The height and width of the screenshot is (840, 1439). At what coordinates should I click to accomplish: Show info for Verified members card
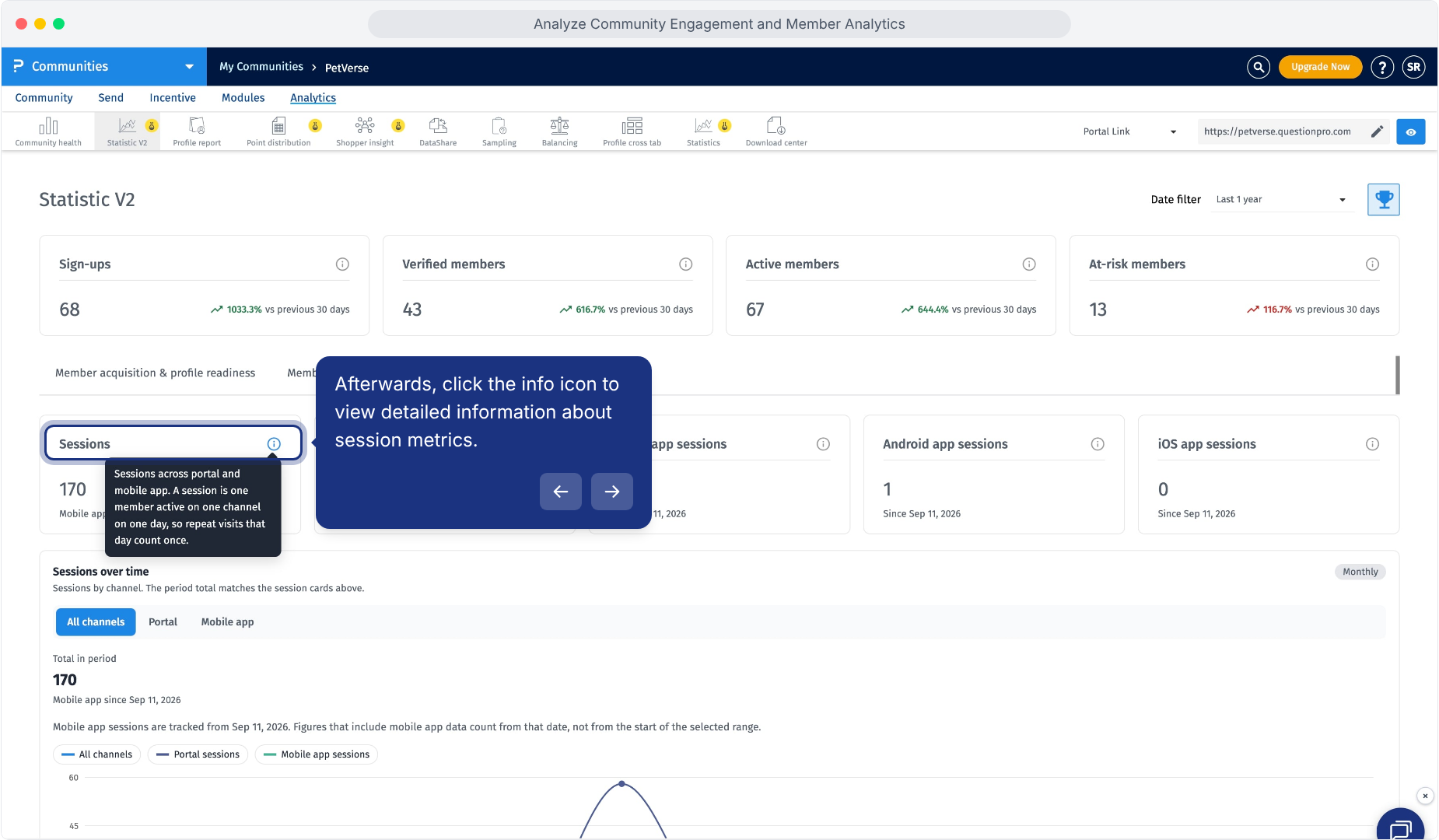(x=686, y=264)
